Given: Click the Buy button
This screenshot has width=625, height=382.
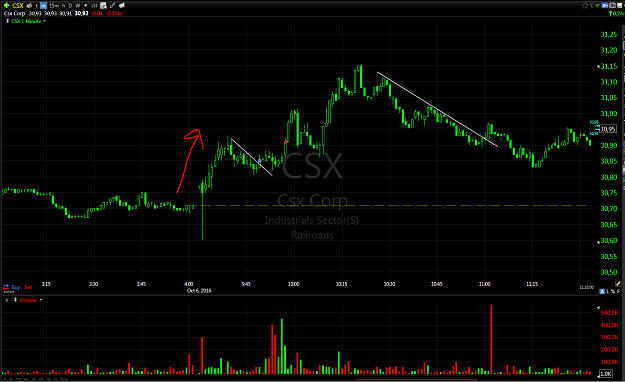Looking at the screenshot, I should [x=16, y=287].
